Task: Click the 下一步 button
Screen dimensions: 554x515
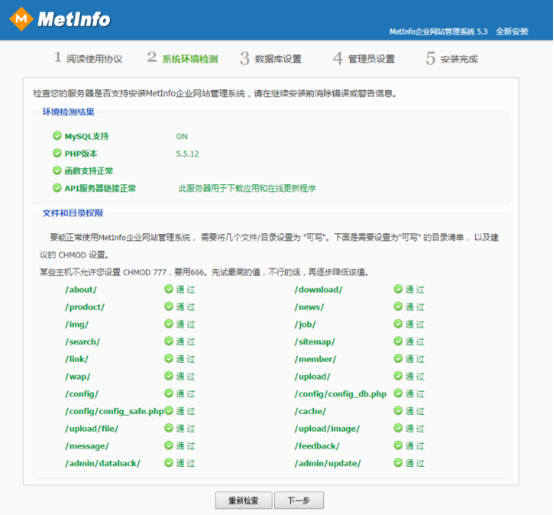Action: pyautogui.click(x=299, y=500)
